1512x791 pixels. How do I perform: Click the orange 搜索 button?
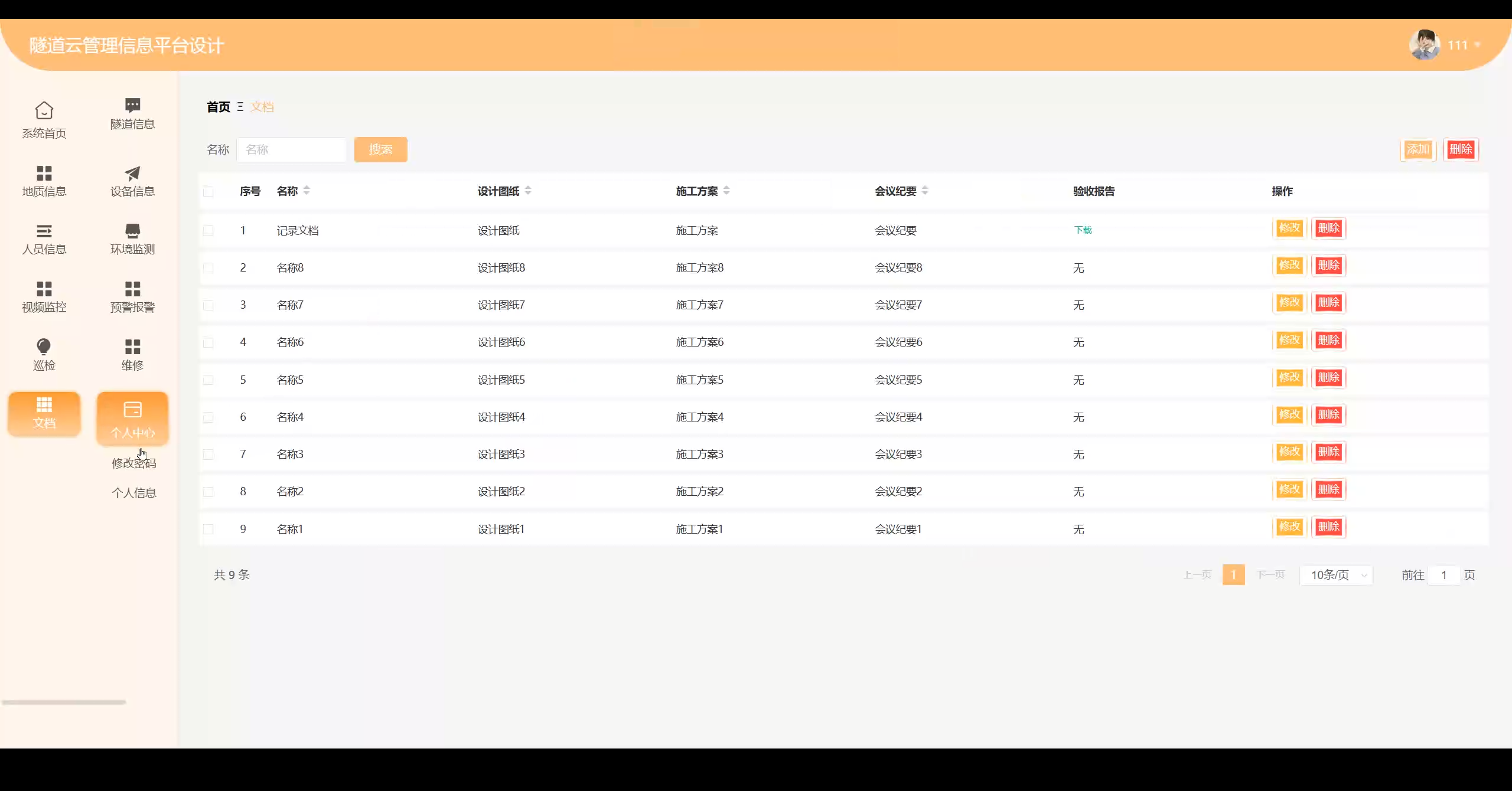pyautogui.click(x=380, y=149)
